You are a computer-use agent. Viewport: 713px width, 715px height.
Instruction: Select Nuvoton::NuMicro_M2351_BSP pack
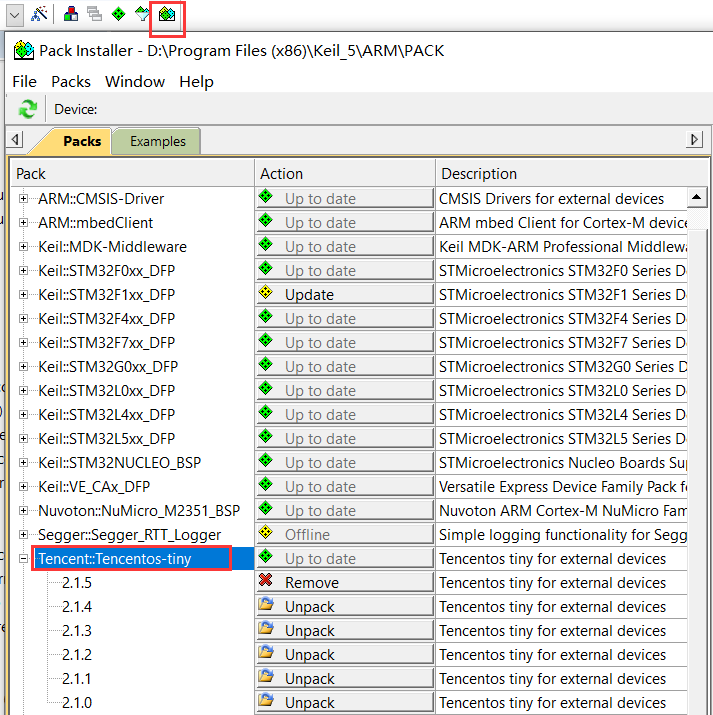click(x=139, y=511)
